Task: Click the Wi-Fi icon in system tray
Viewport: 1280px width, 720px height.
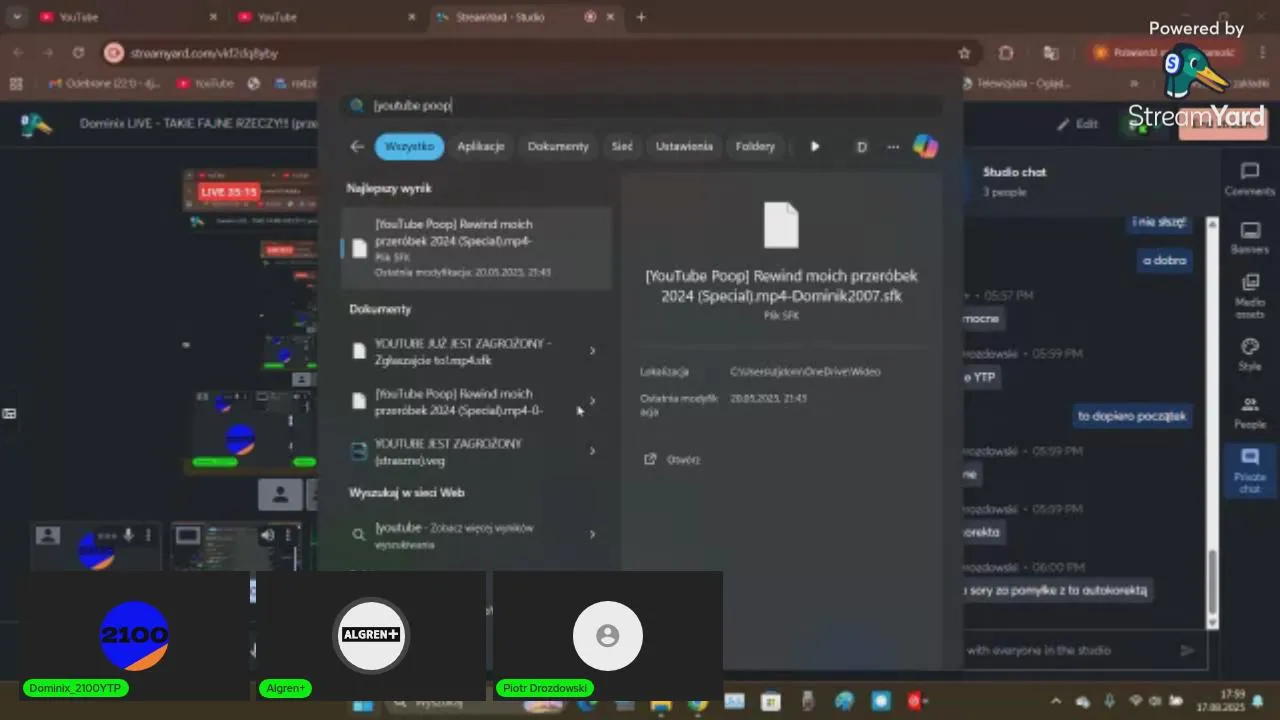Action: coord(1135,701)
